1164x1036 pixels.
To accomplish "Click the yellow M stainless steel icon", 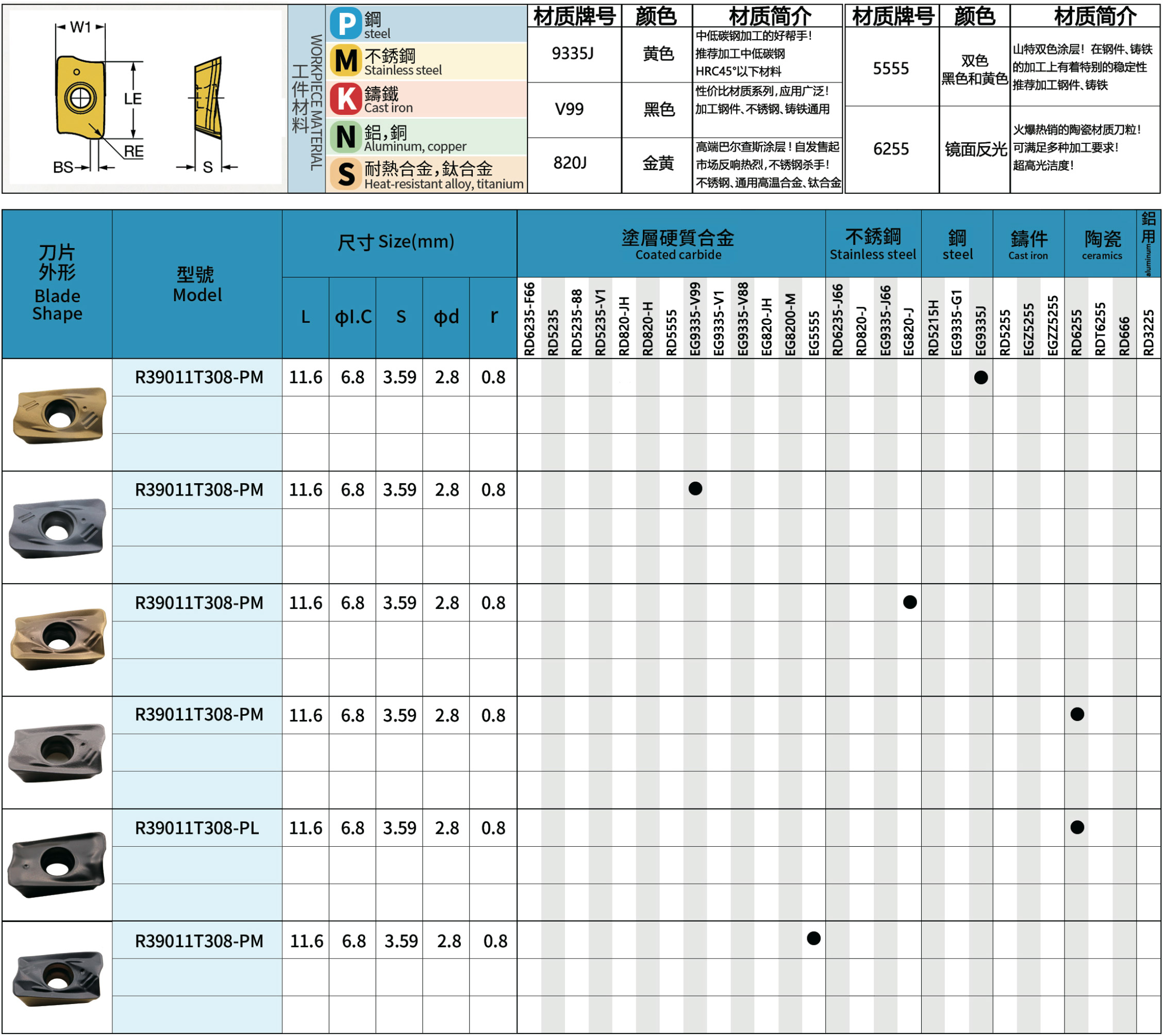I will [346, 61].
